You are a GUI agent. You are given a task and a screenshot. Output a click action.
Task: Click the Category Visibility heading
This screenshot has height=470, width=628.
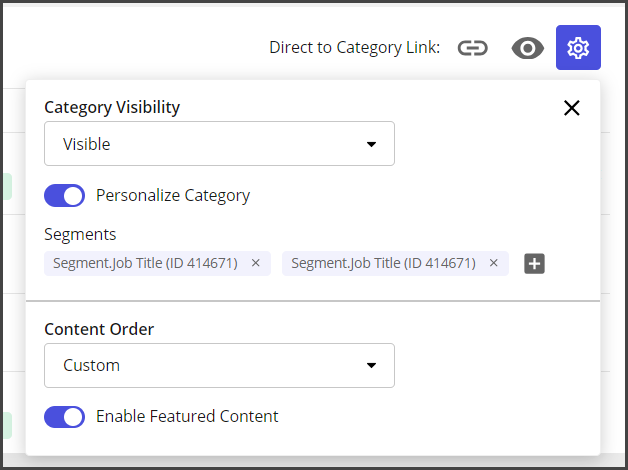[112, 107]
